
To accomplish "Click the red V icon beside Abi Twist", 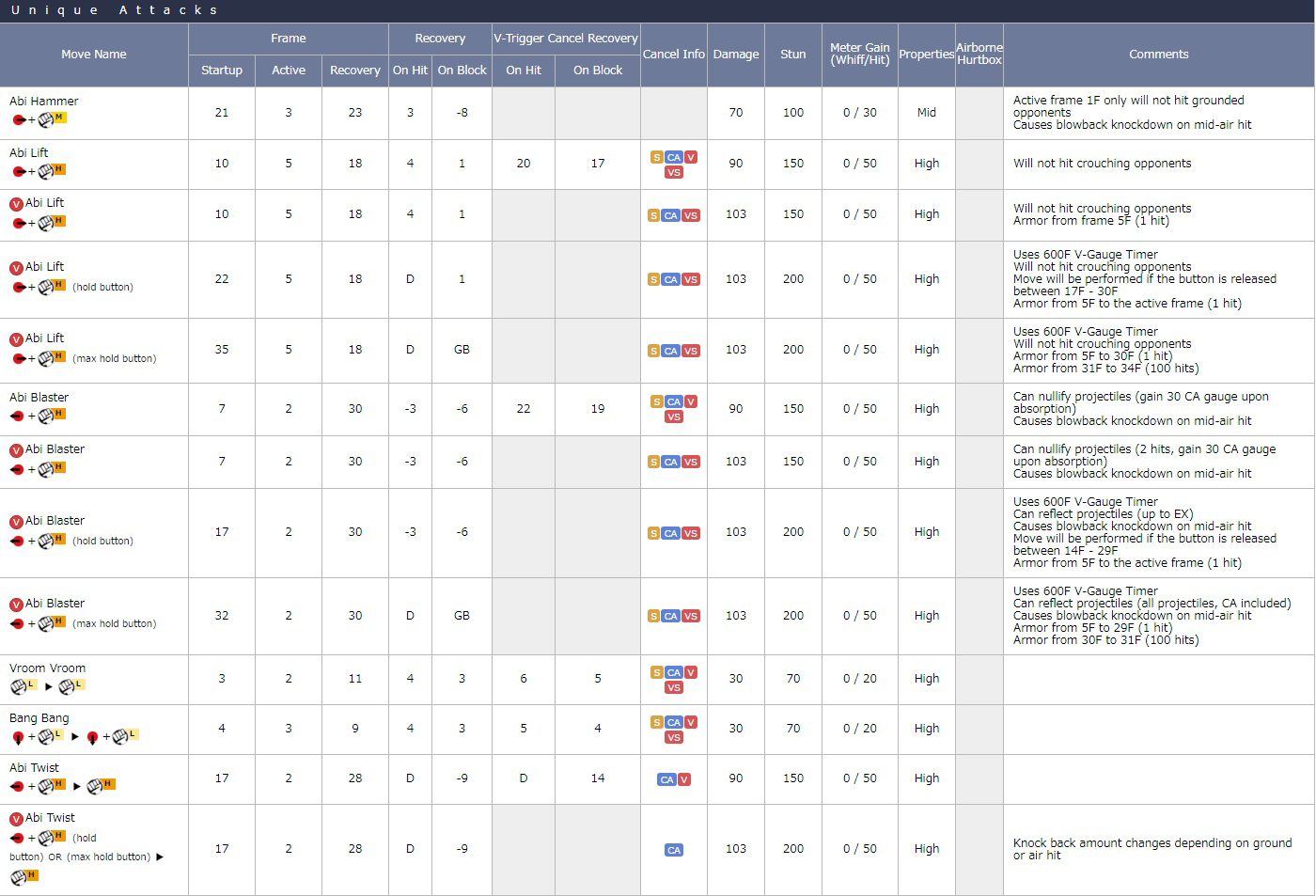I will (16, 819).
